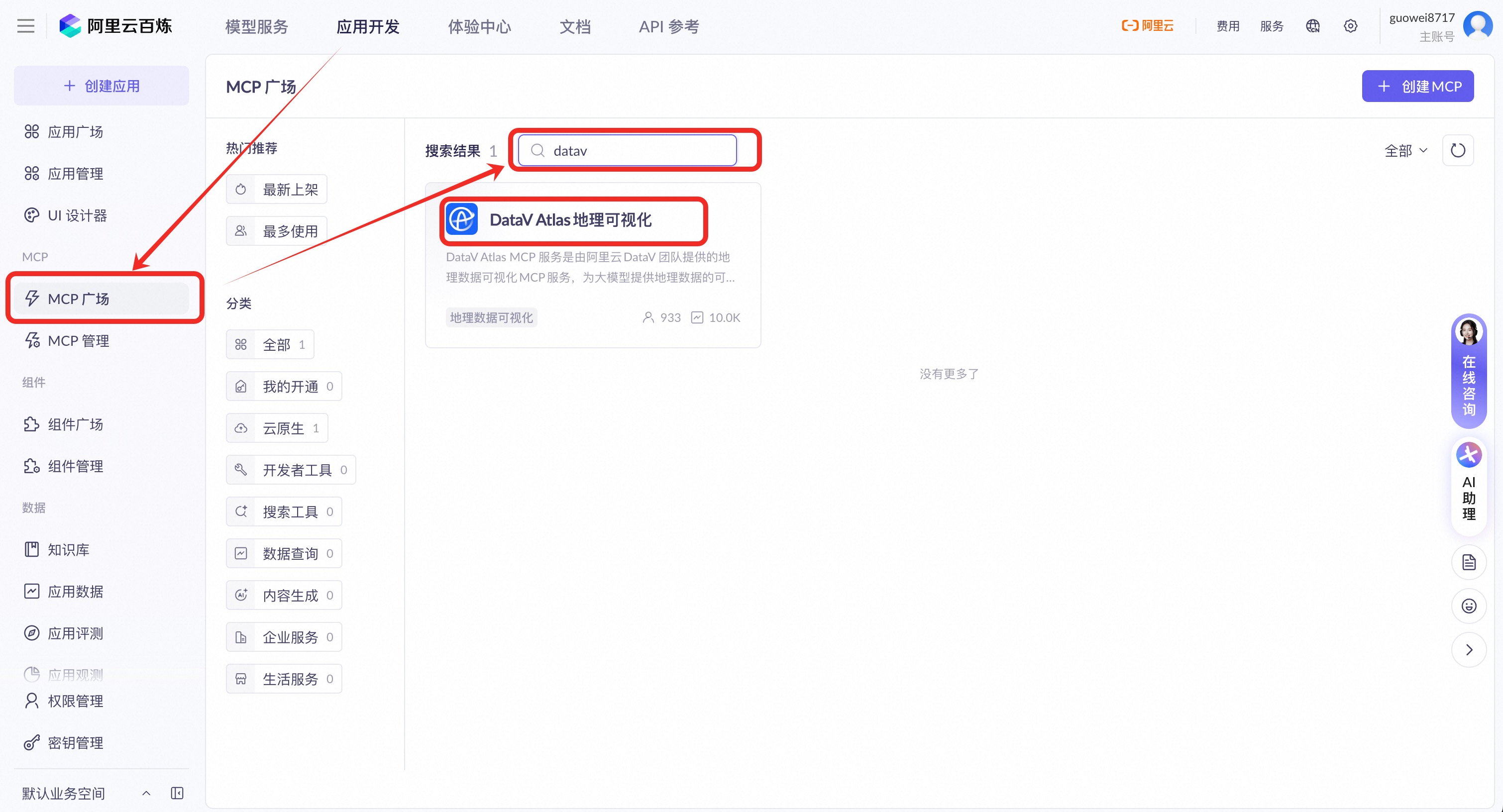Click the 创建 MCP button
The width and height of the screenshot is (1503, 812).
pos(1417,87)
